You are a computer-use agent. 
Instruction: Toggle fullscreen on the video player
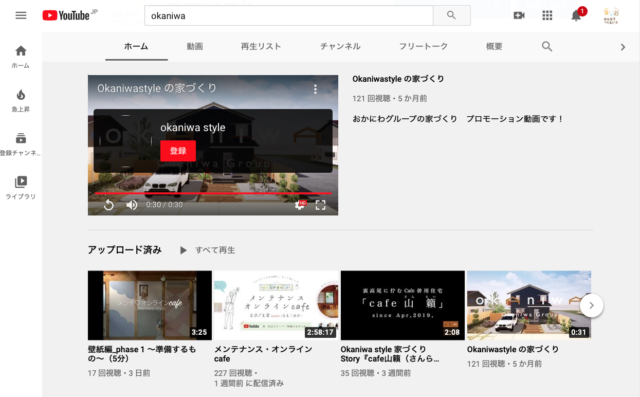(x=320, y=205)
